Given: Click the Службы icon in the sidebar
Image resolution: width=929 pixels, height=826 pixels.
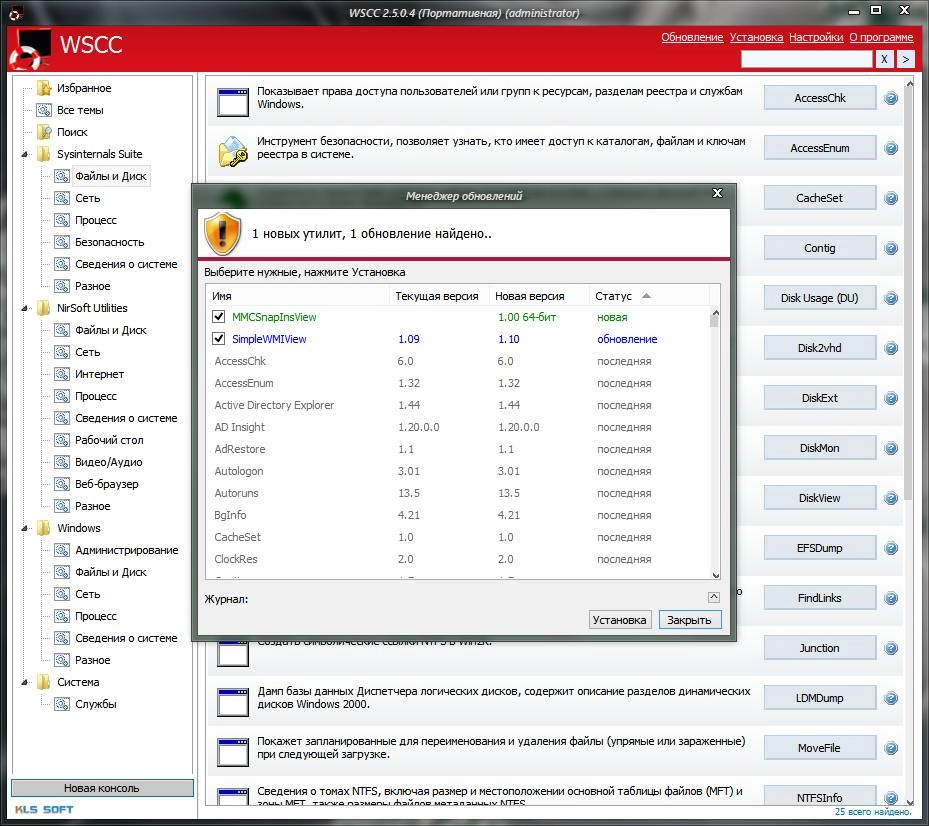Looking at the screenshot, I should click(x=62, y=704).
